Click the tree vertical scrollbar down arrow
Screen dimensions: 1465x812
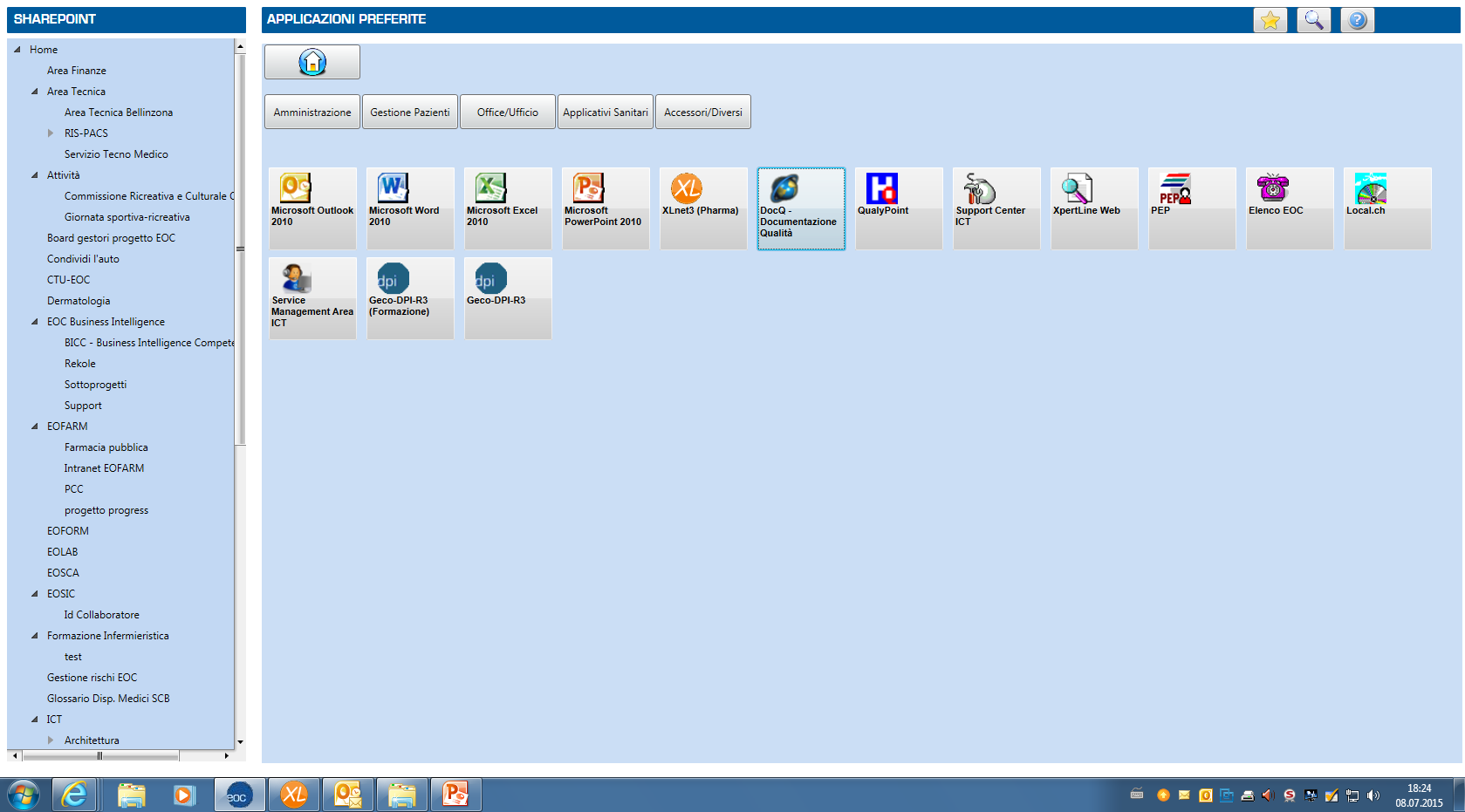(x=240, y=742)
